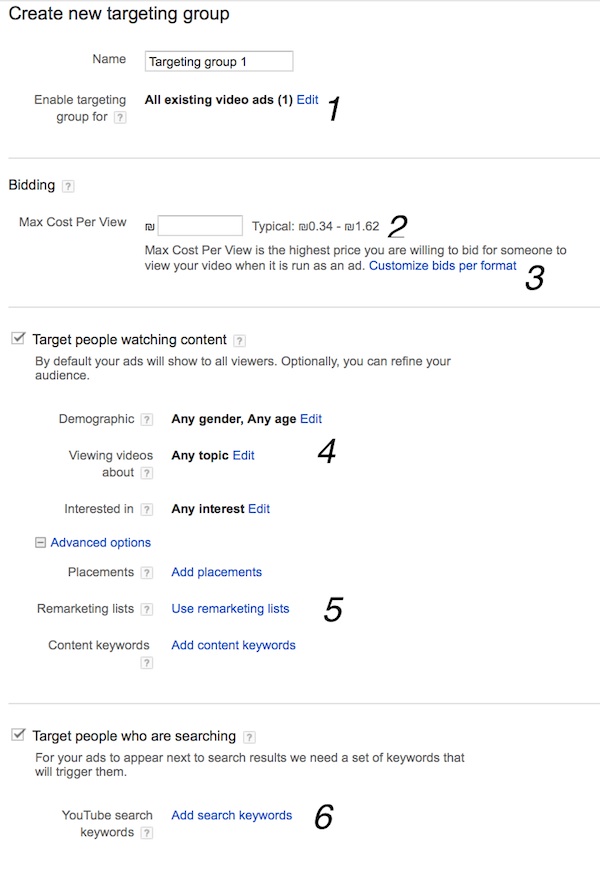Image resolution: width=600 pixels, height=873 pixels.
Task: Open help icon beside Demographic label
Action: tap(146, 419)
